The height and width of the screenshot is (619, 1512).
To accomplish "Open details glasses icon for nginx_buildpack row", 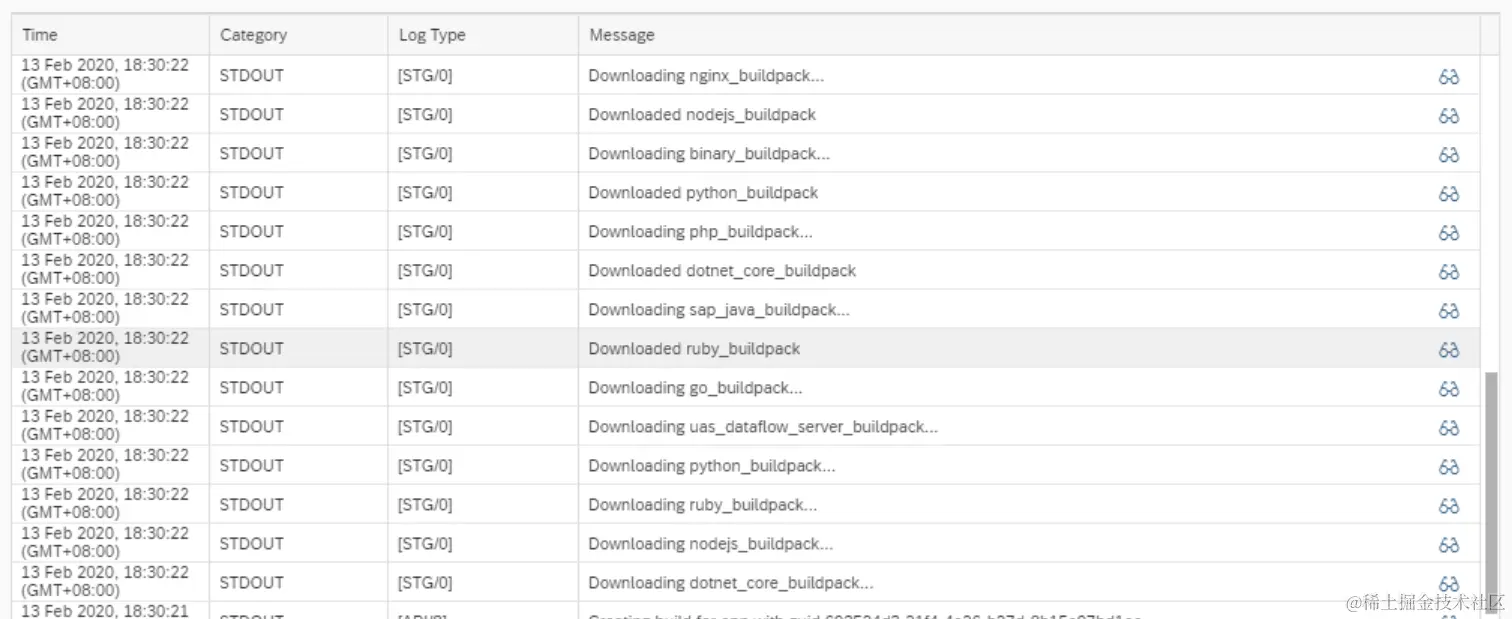I will (x=1449, y=77).
